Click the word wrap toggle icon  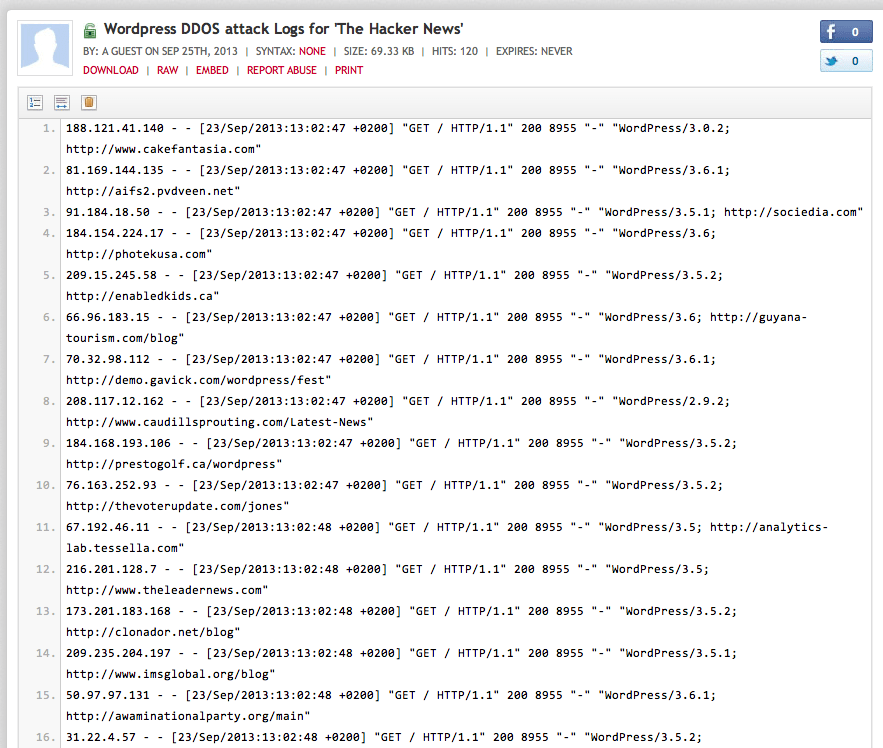[61, 103]
